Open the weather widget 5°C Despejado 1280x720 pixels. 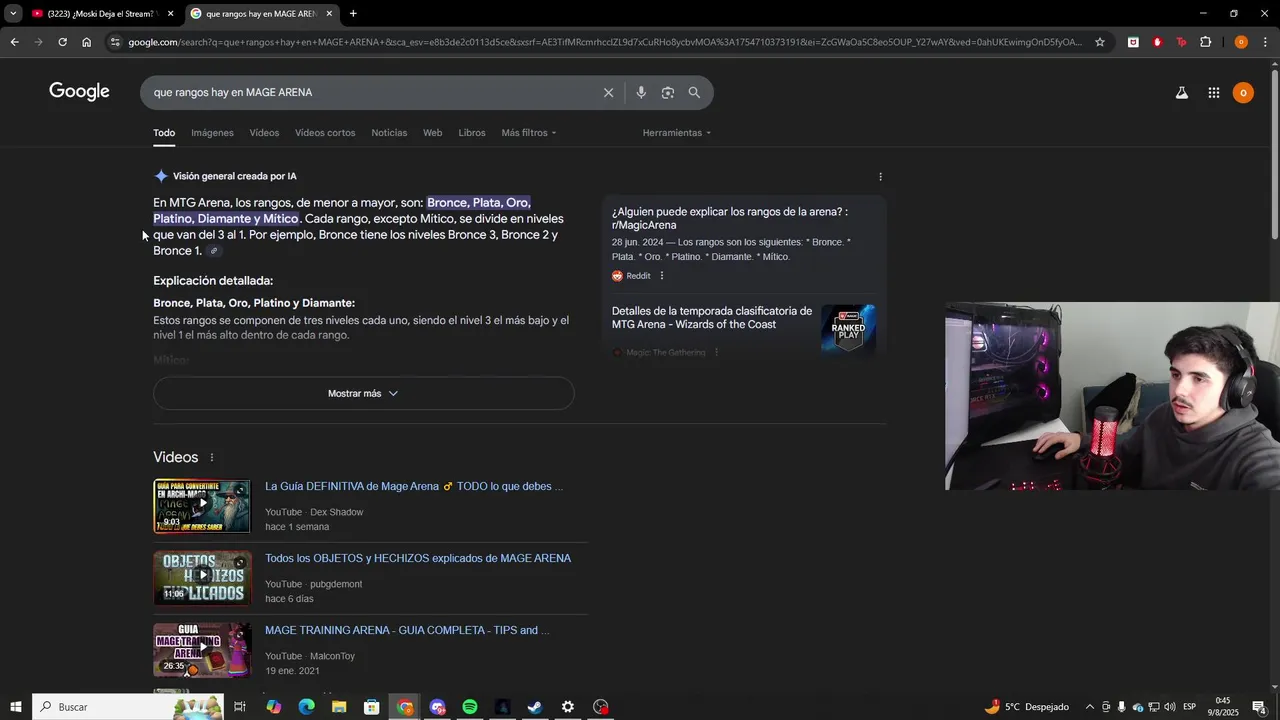(1026, 707)
